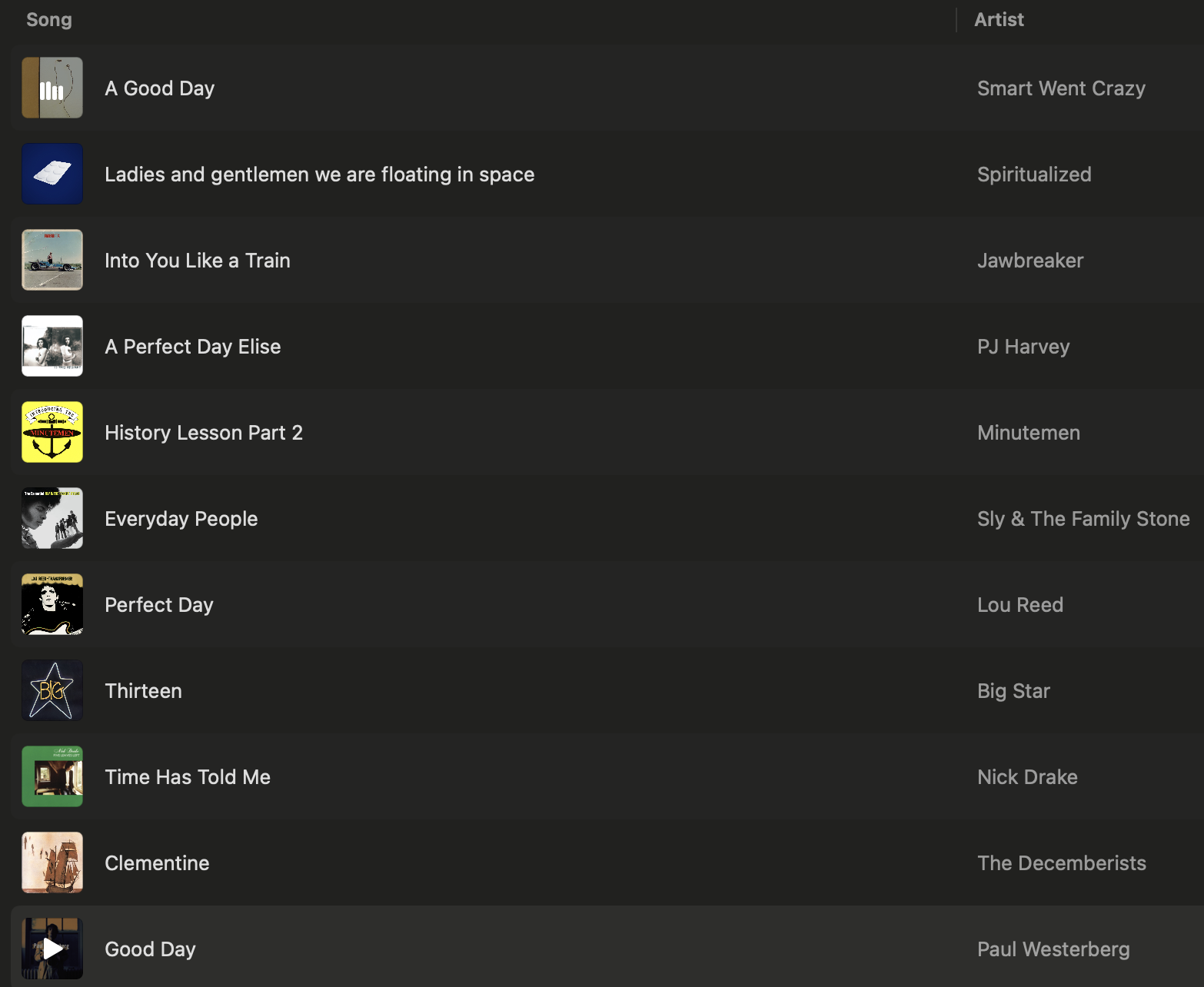This screenshot has width=1204, height=987.
Task: Select the song Time Has Told Me
Action: point(188,777)
